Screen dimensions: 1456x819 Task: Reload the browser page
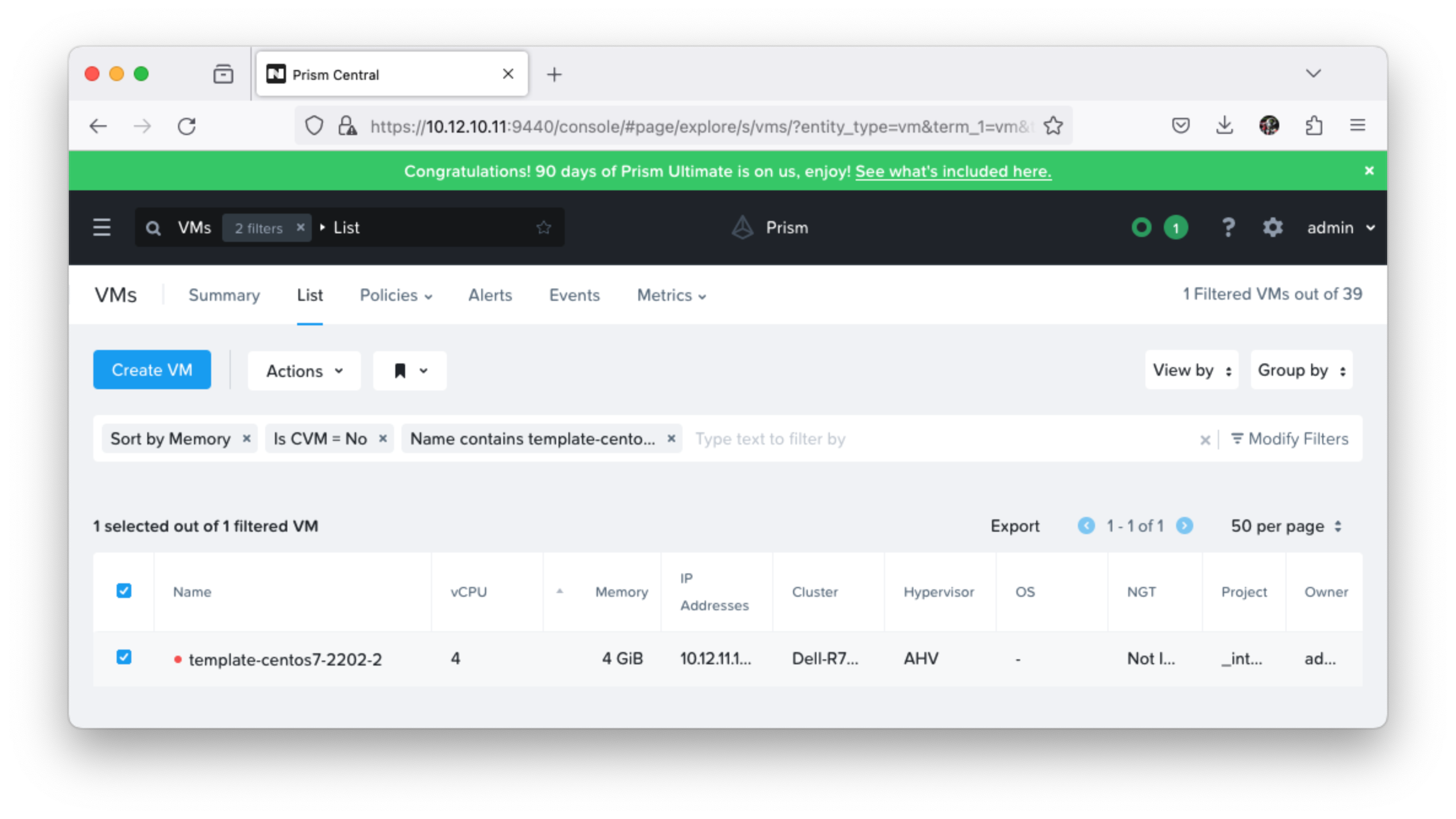click(187, 126)
